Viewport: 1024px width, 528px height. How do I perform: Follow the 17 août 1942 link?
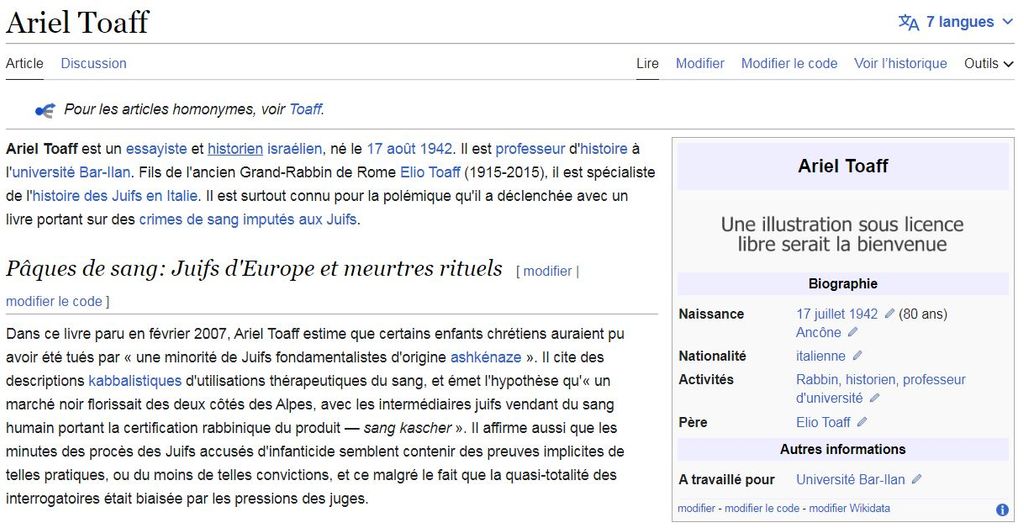click(410, 149)
